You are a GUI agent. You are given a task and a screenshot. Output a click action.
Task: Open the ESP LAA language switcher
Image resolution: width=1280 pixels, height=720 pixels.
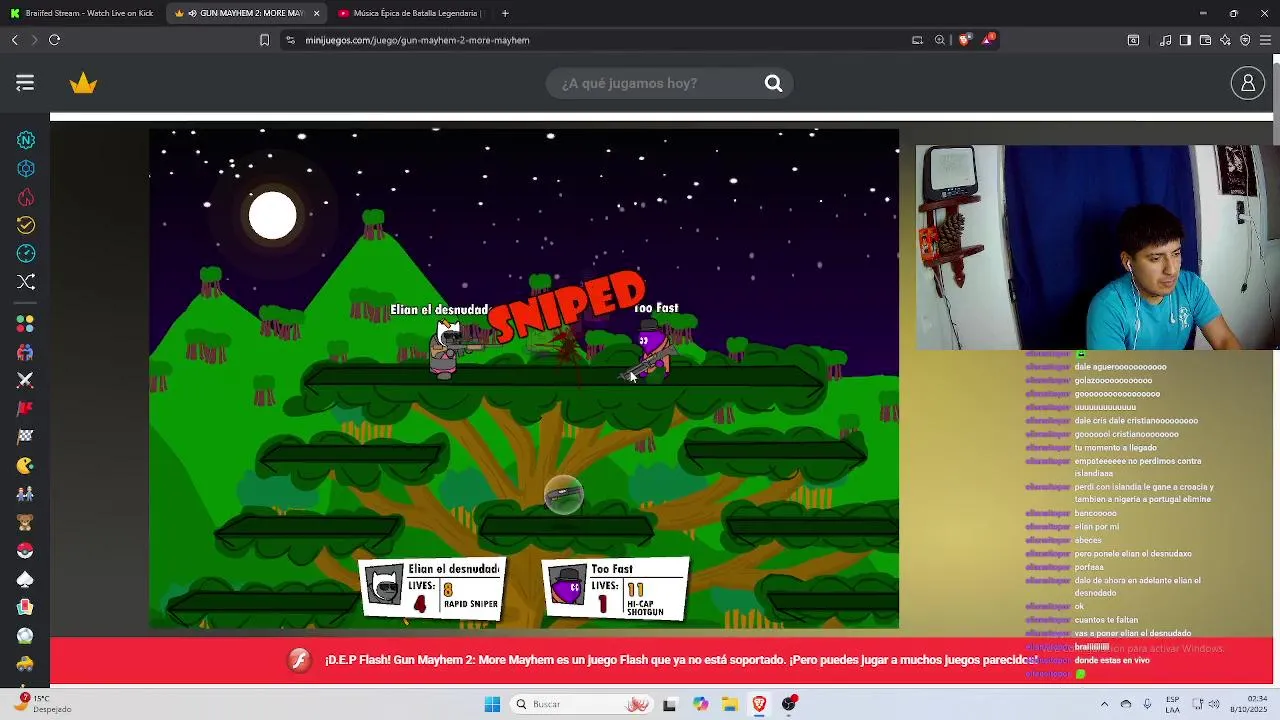coord(1172,704)
